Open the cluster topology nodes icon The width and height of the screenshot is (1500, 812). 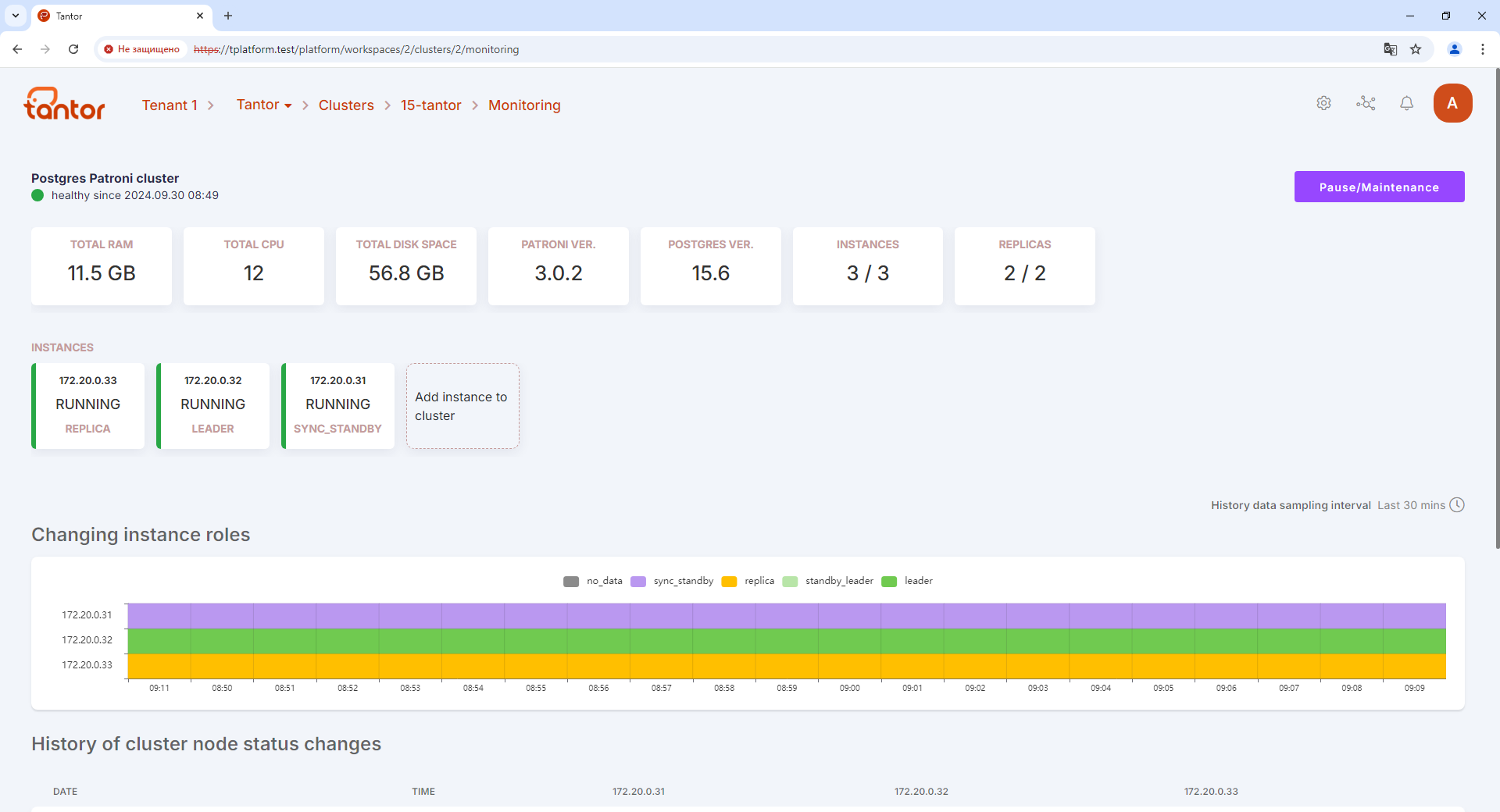coord(1366,103)
